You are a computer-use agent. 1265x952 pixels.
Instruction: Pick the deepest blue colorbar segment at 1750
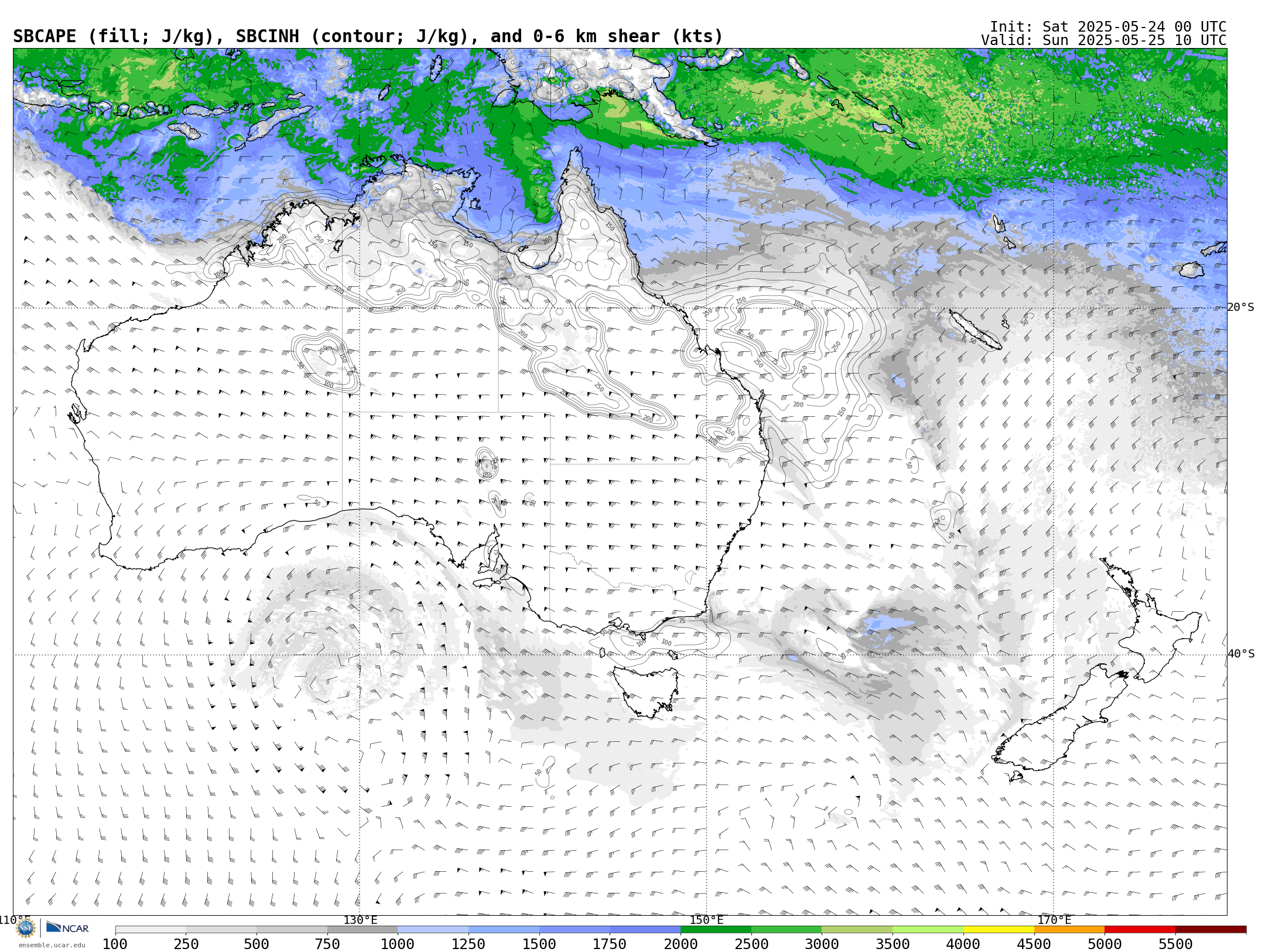[x=645, y=930]
